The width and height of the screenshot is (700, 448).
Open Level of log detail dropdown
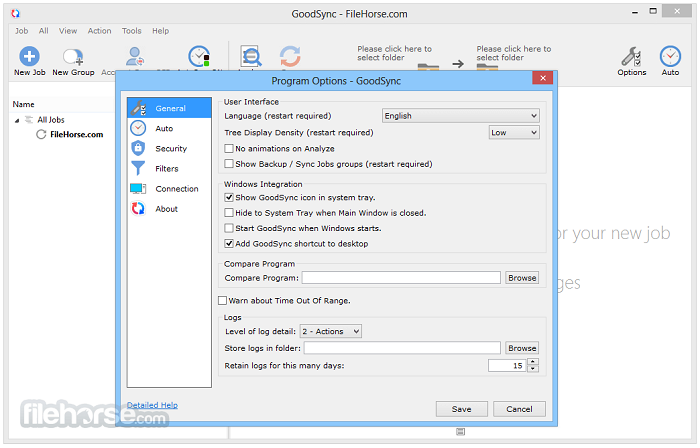[330, 332]
